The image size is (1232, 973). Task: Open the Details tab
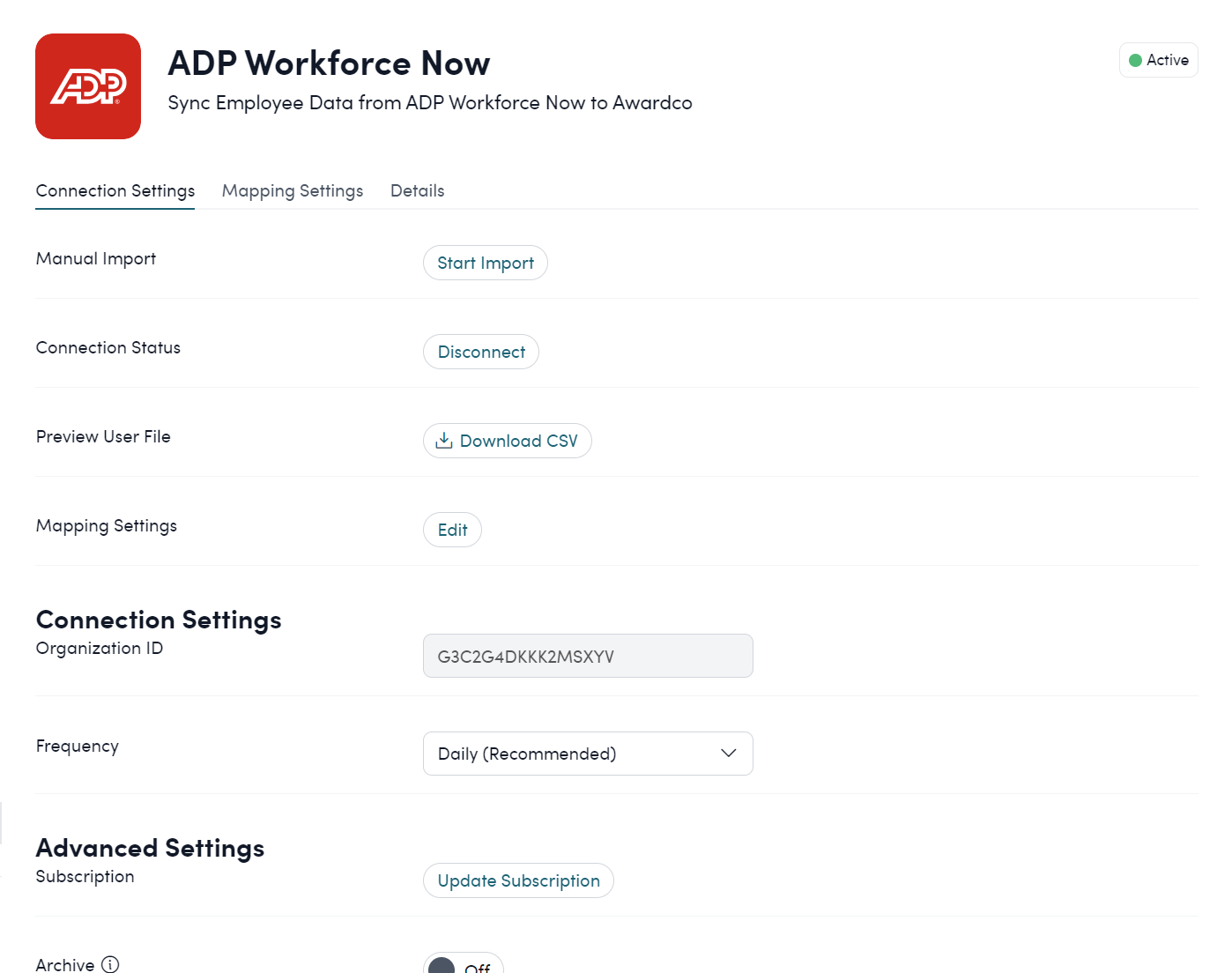tap(417, 190)
